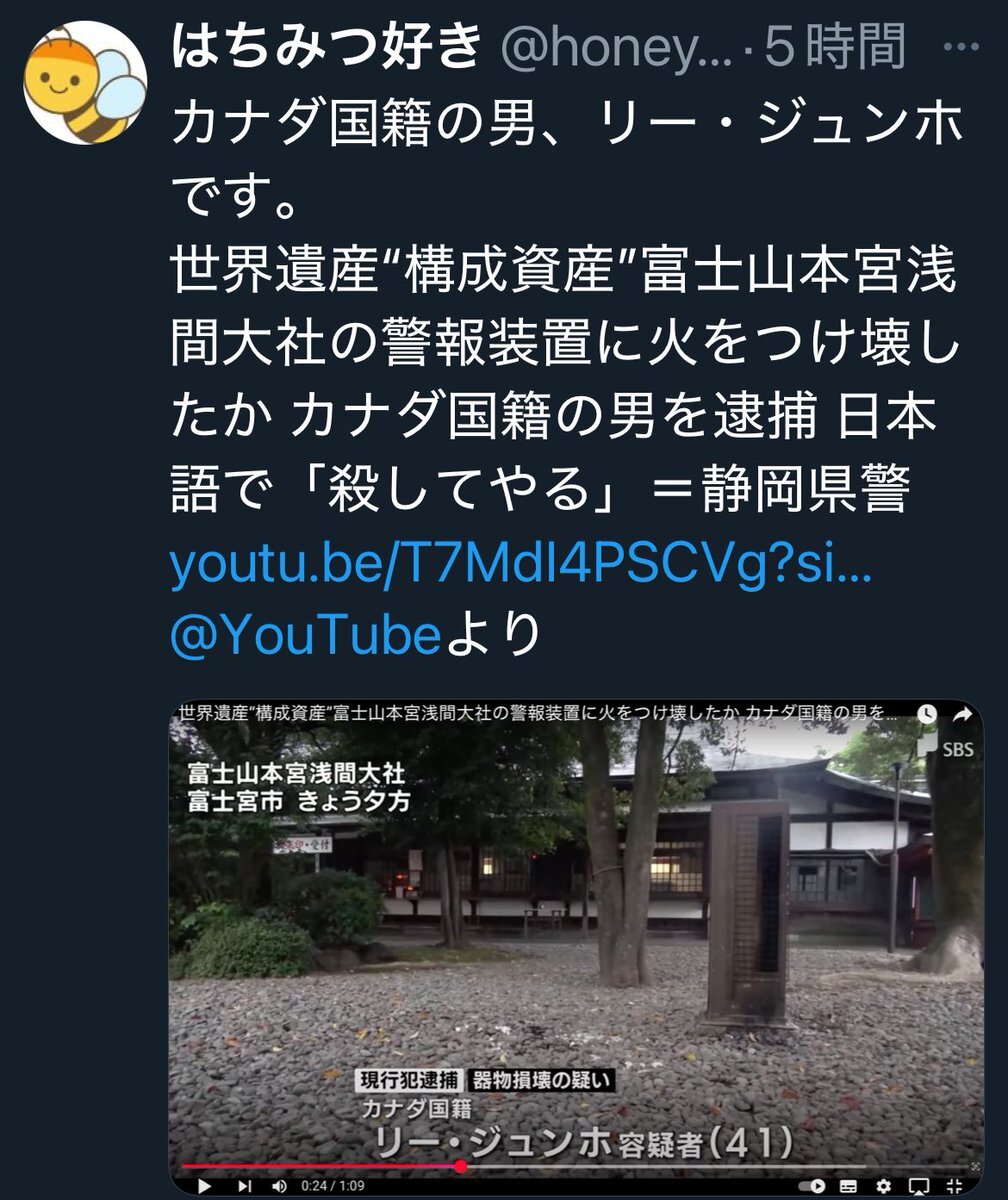The image size is (1008, 1200).
Task: Click the AirPlay cast icon
Action: click(919, 1186)
